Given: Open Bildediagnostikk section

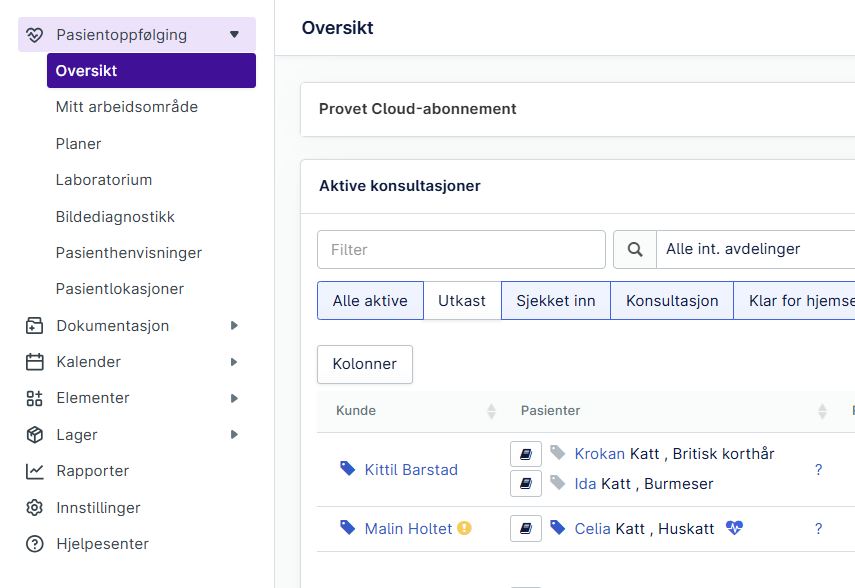Looking at the screenshot, I should tap(115, 217).
